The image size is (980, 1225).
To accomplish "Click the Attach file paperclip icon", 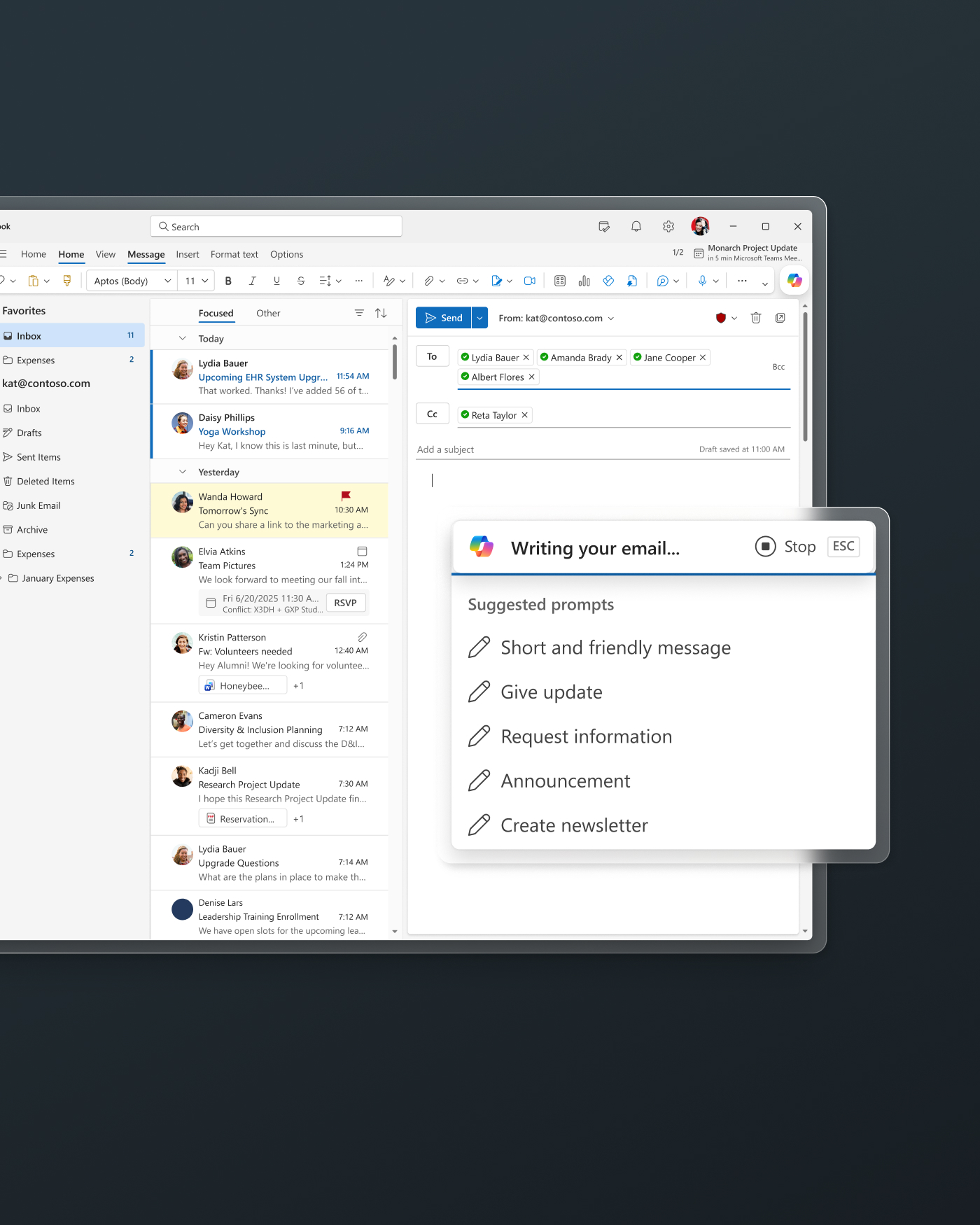I will pyautogui.click(x=428, y=281).
